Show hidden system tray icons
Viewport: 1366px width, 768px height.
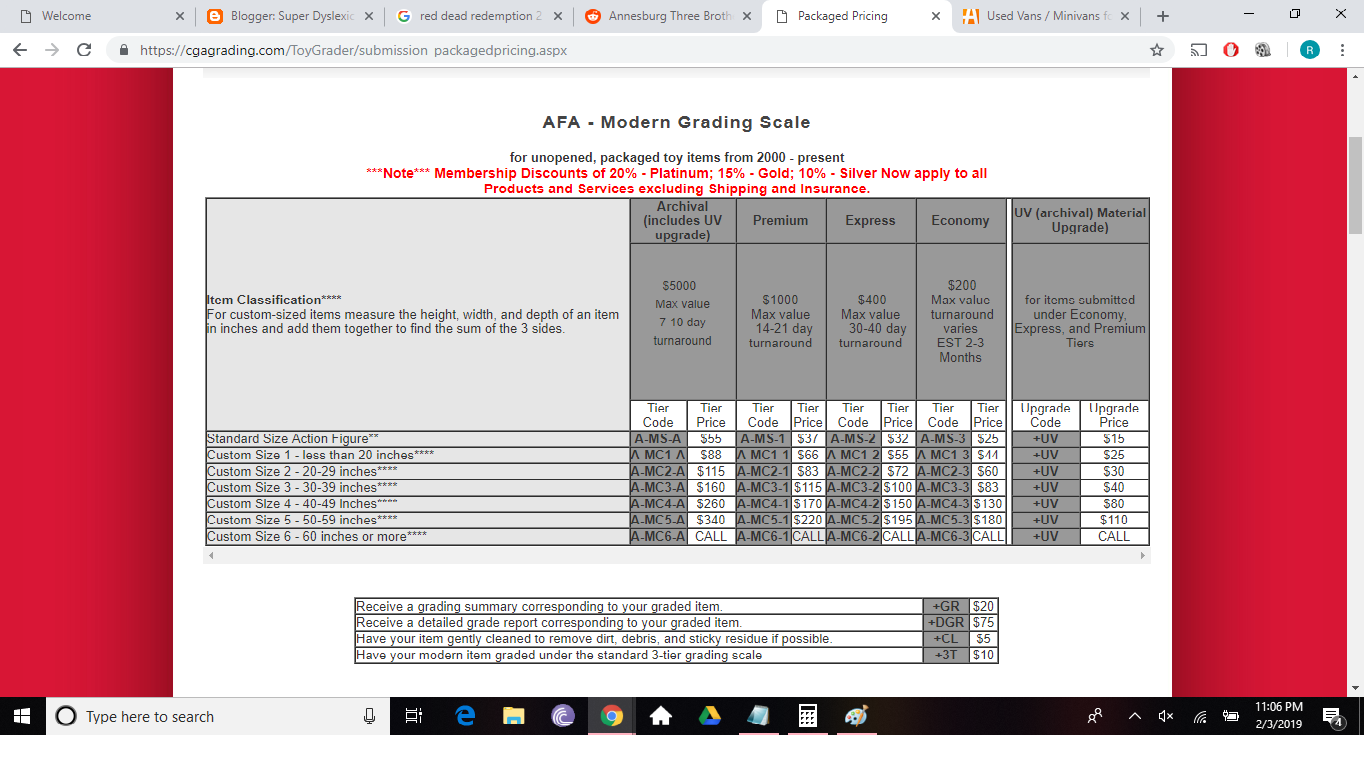pyautogui.click(x=1135, y=716)
